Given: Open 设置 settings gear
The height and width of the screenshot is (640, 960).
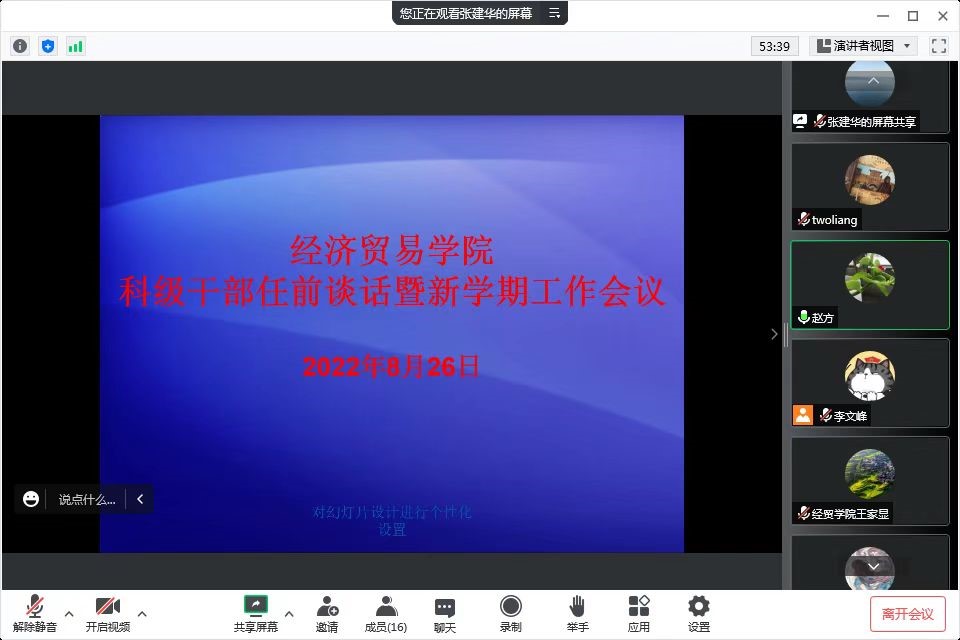Looking at the screenshot, I should point(699,614).
